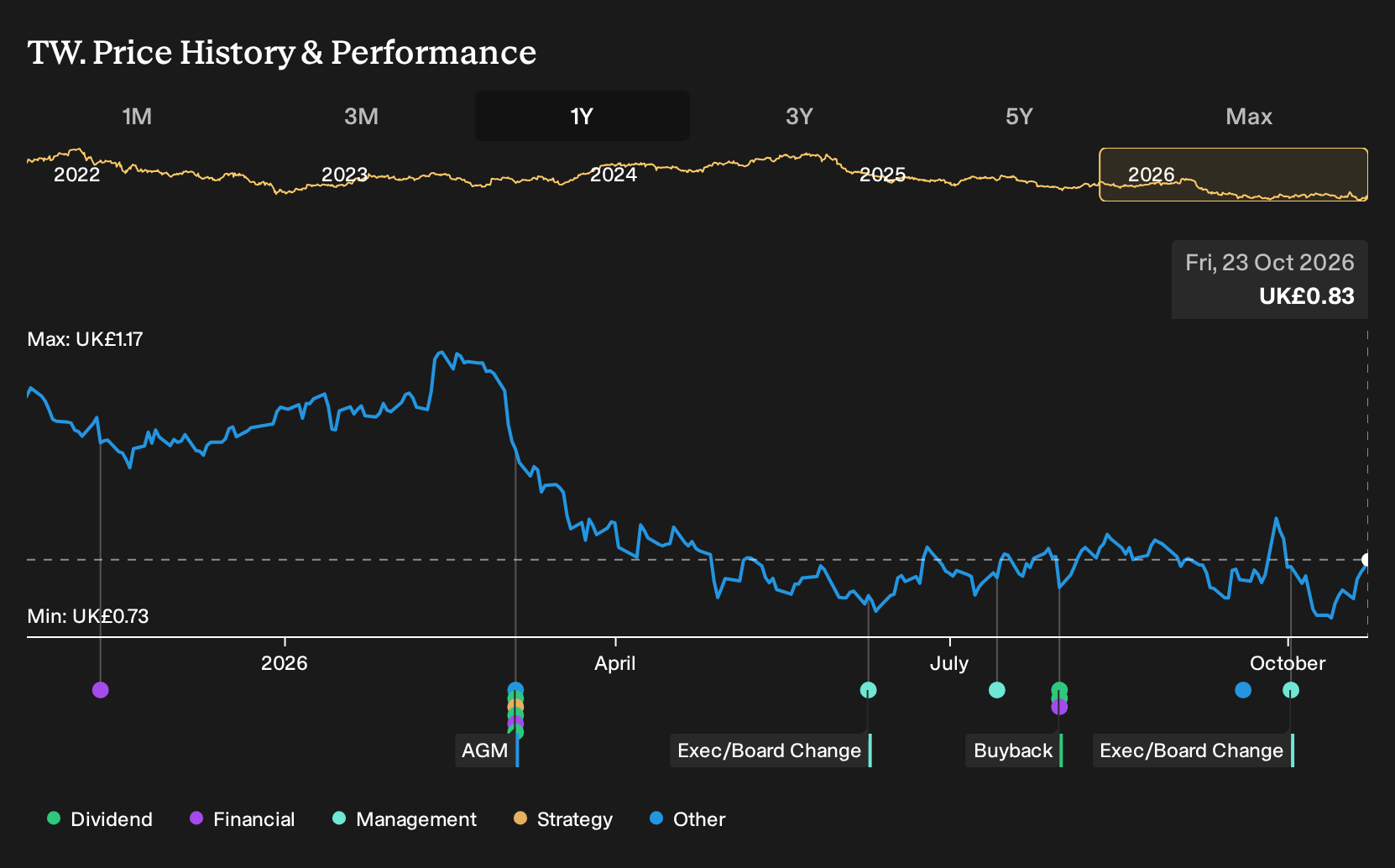Click the April axis label
The image size is (1395, 868).
(x=615, y=663)
